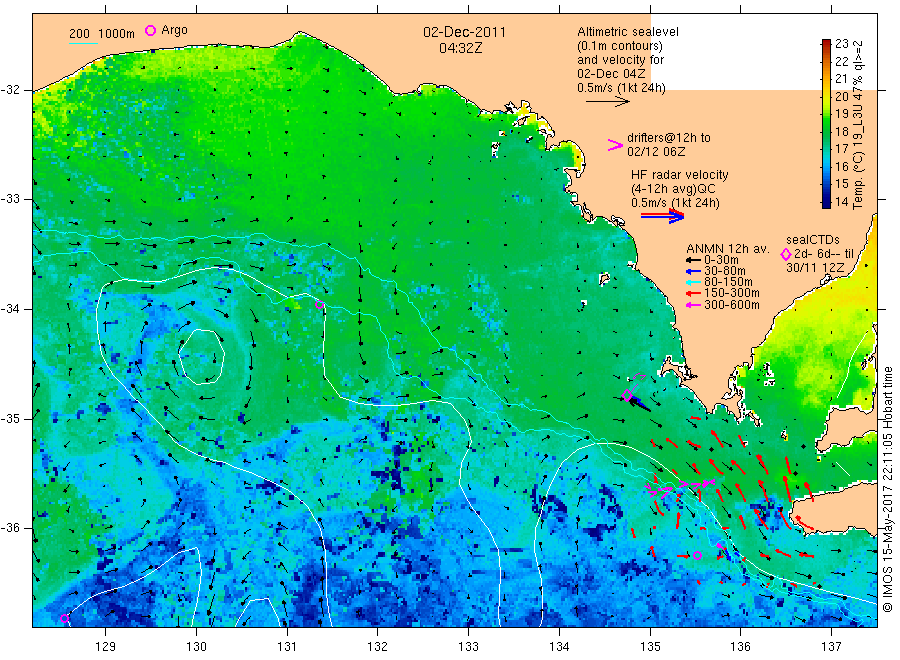
Task: Click the red 150-300m ANMN legend arrow
Action: (x=693, y=293)
